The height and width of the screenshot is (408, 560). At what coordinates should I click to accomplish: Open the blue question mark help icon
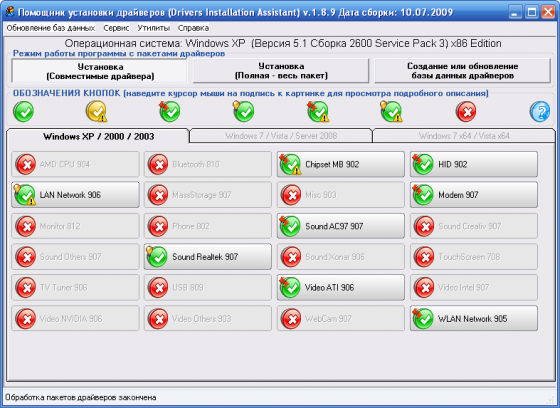540,111
